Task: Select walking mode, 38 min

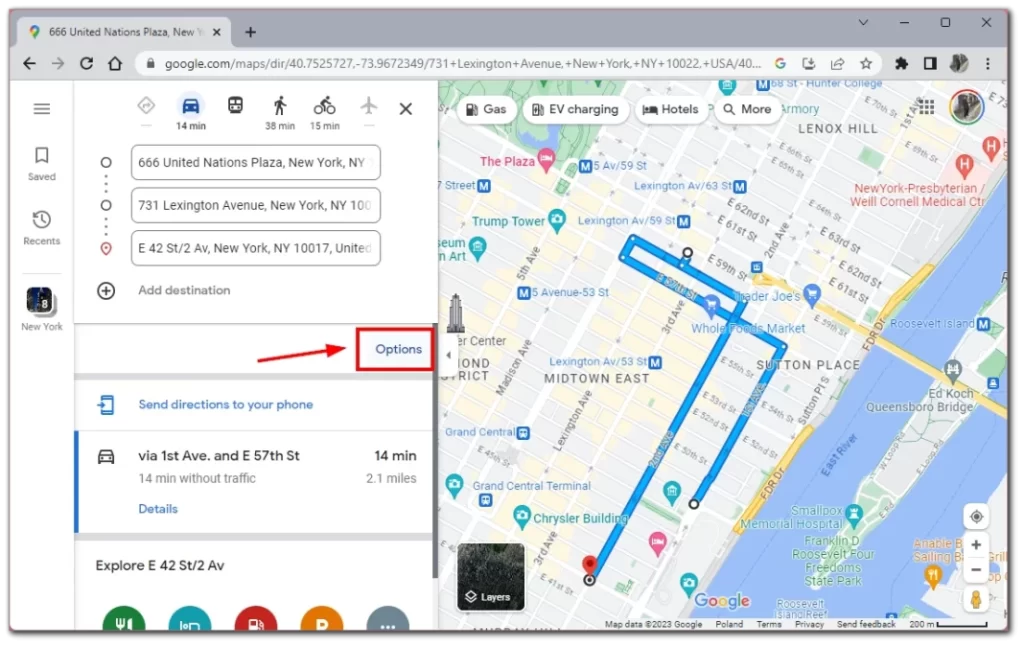Action: point(280,112)
